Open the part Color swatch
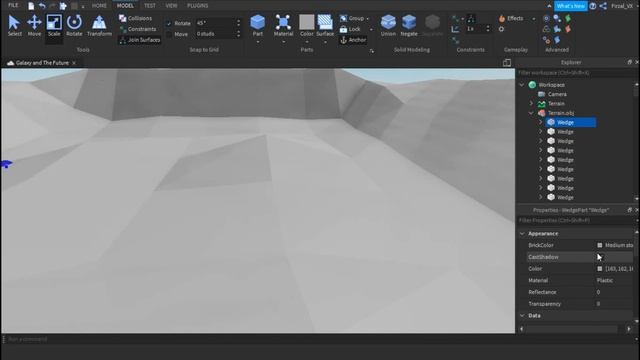This screenshot has height=360, width=640. (307, 22)
